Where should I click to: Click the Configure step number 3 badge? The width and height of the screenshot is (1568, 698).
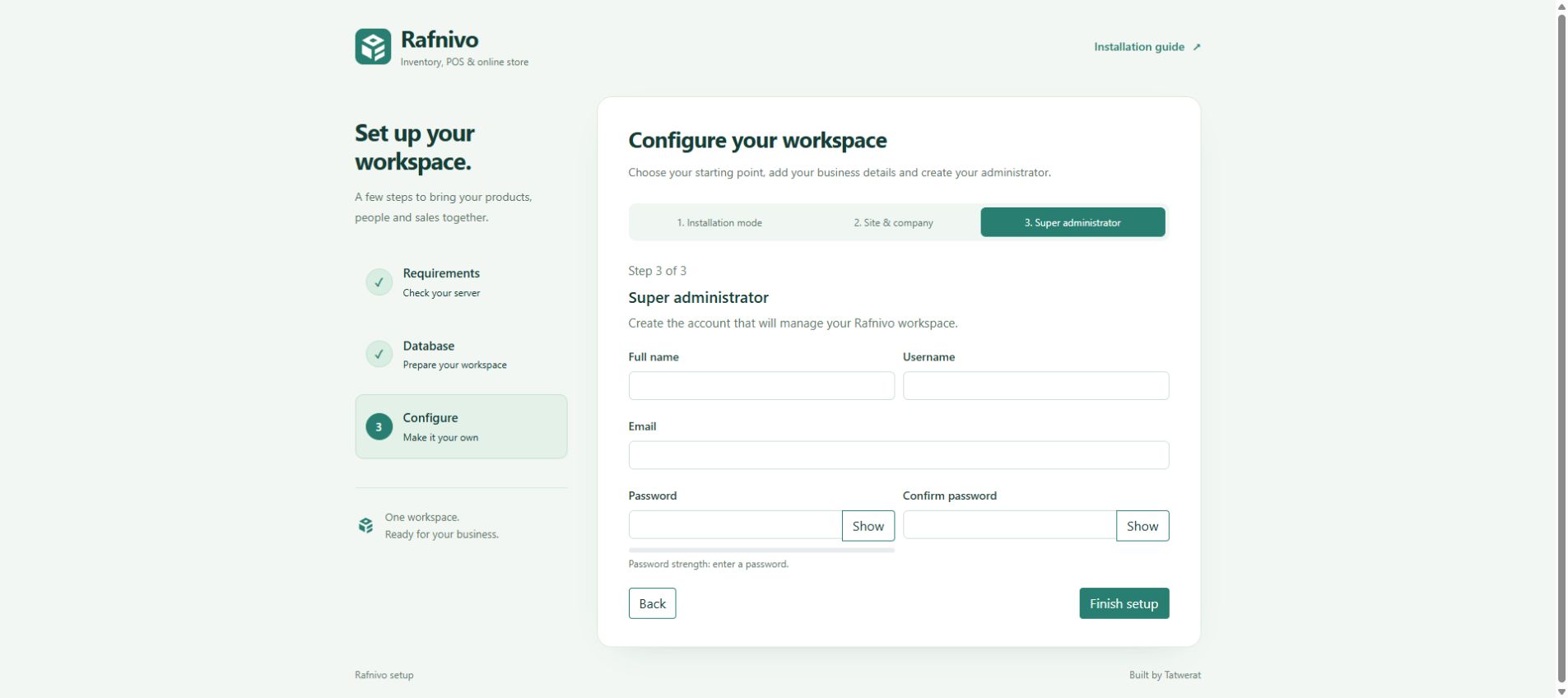pyautogui.click(x=379, y=426)
